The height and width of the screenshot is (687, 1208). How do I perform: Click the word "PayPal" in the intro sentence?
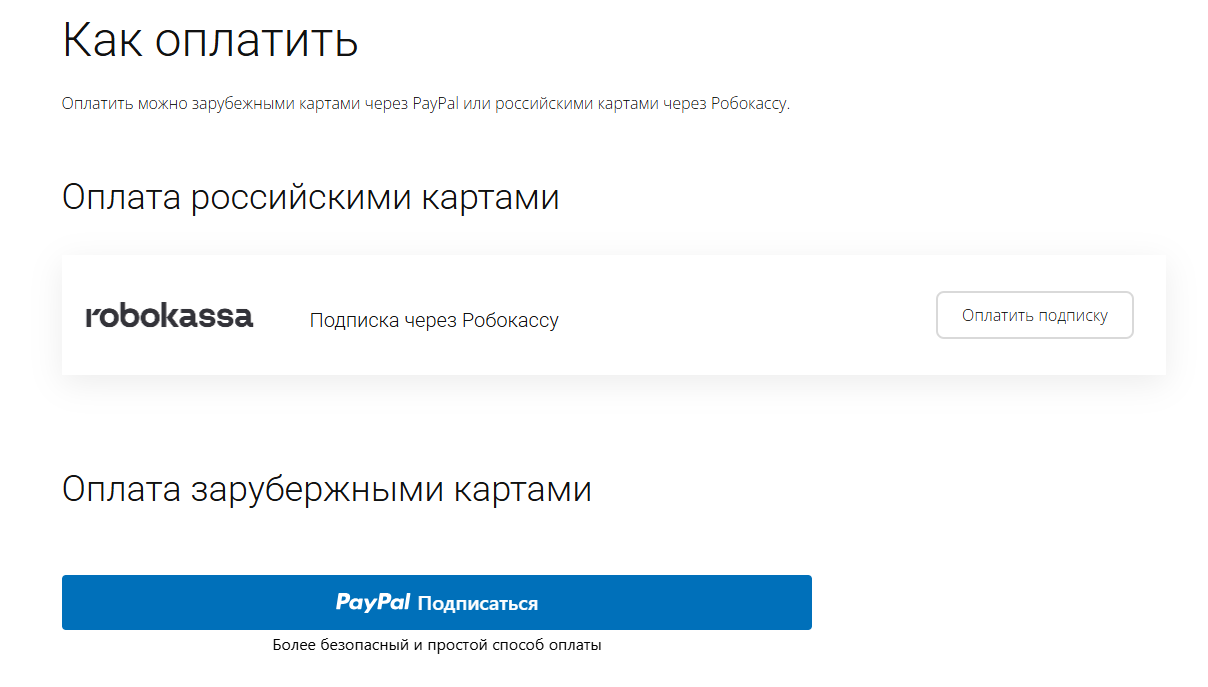click(435, 103)
